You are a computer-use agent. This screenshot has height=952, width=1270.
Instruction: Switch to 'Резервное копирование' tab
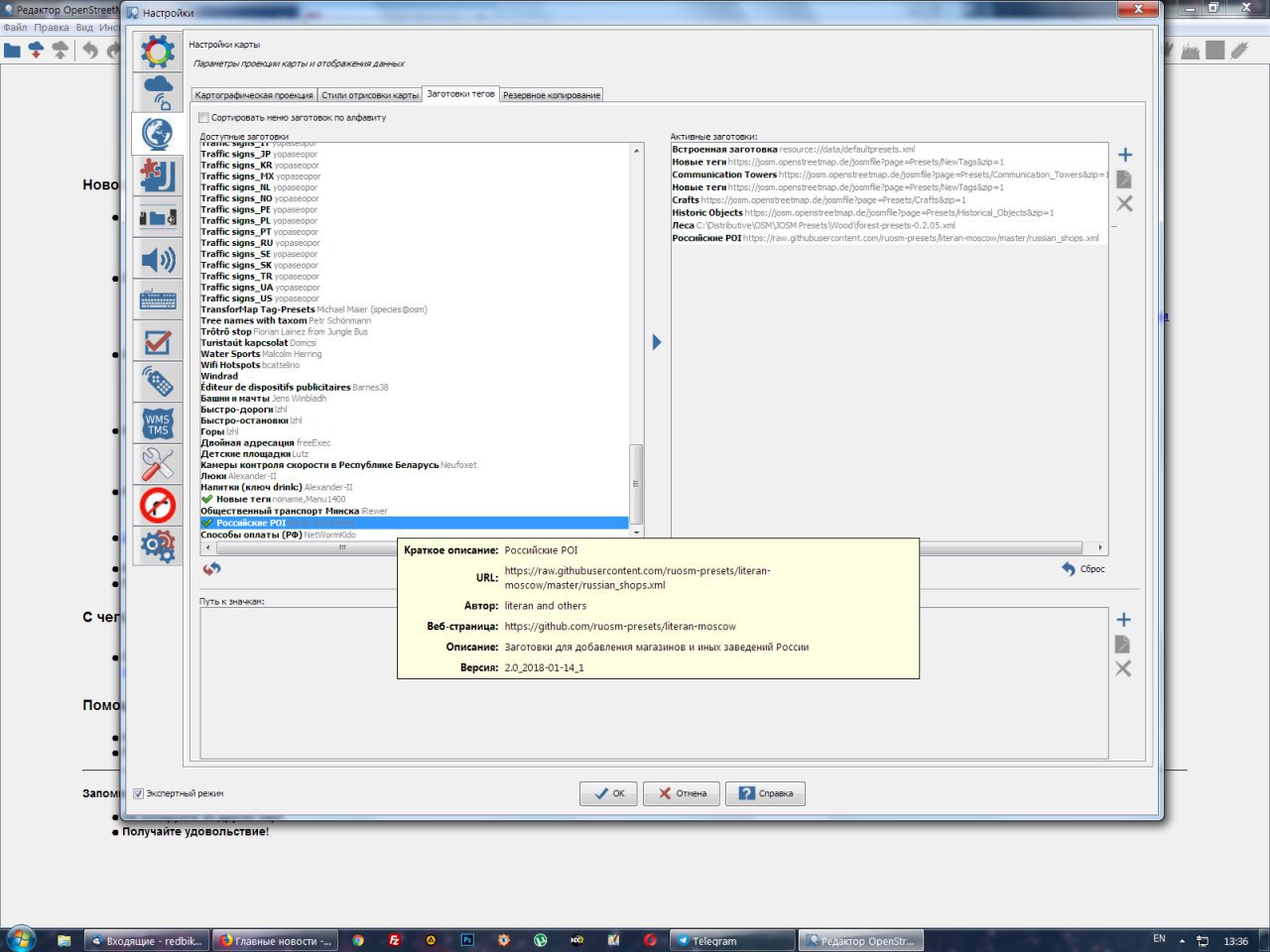[x=552, y=95]
